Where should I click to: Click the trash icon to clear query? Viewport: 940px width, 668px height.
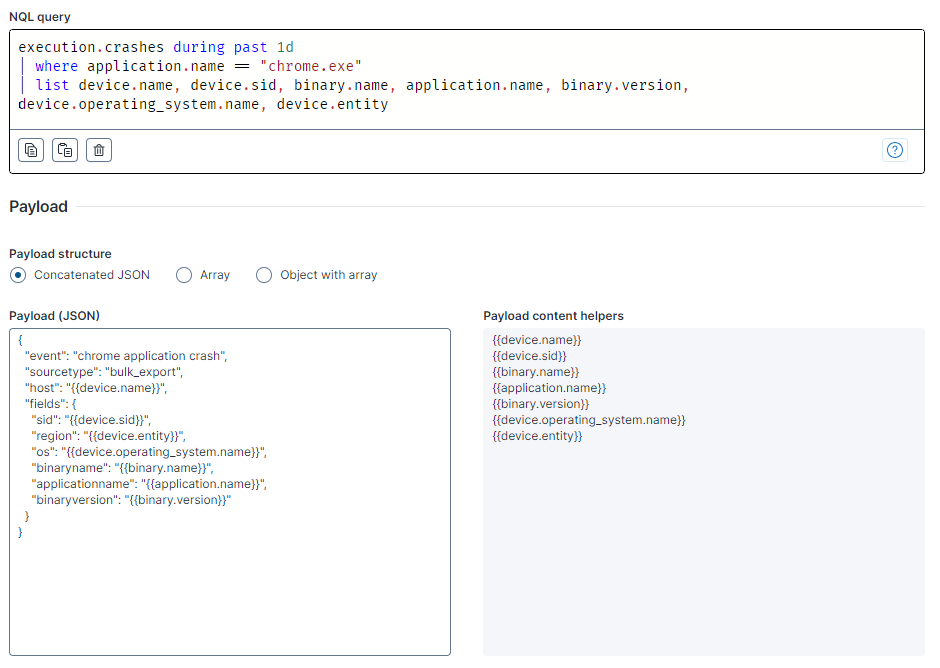click(x=99, y=150)
